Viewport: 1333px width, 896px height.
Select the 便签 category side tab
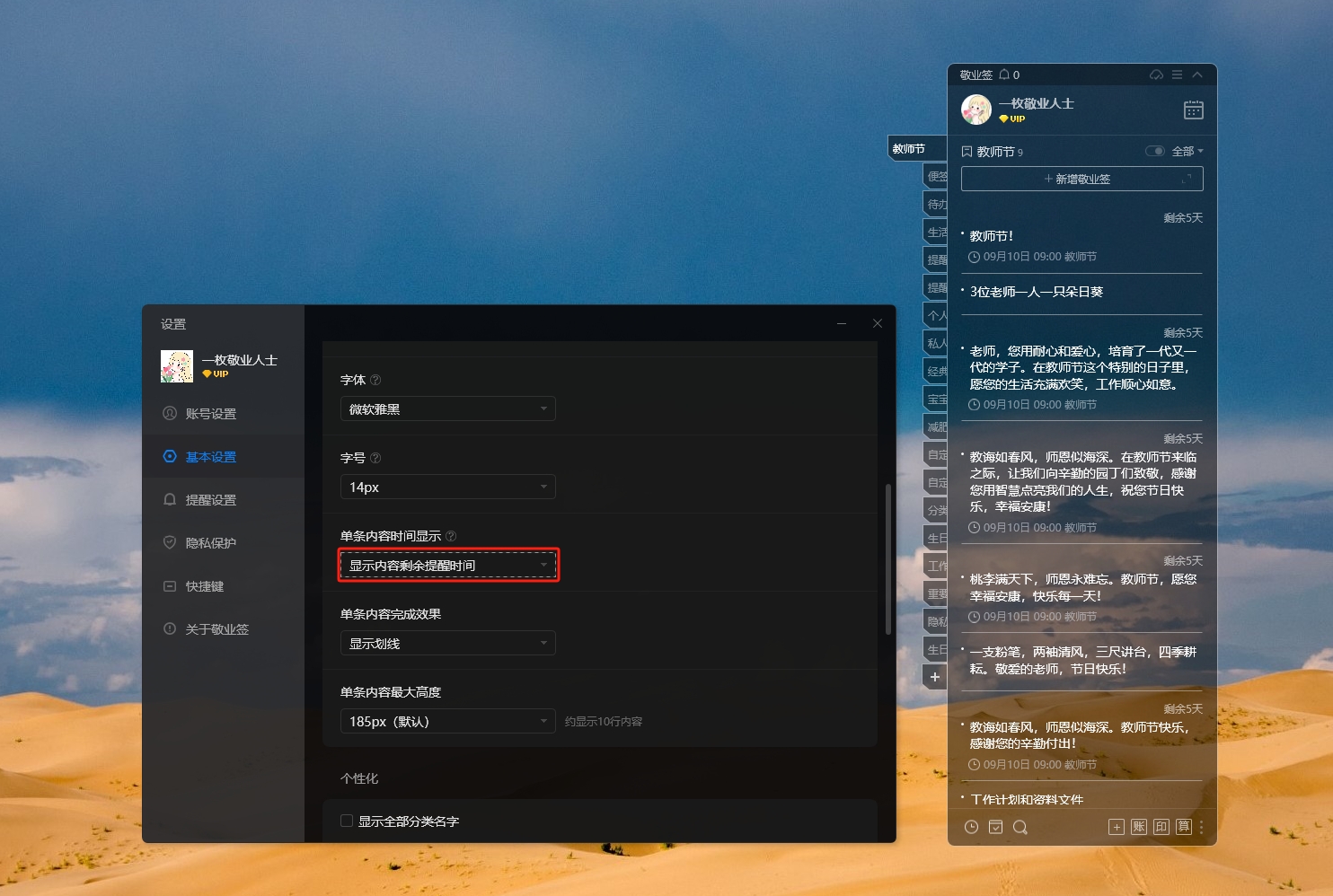(x=936, y=177)
